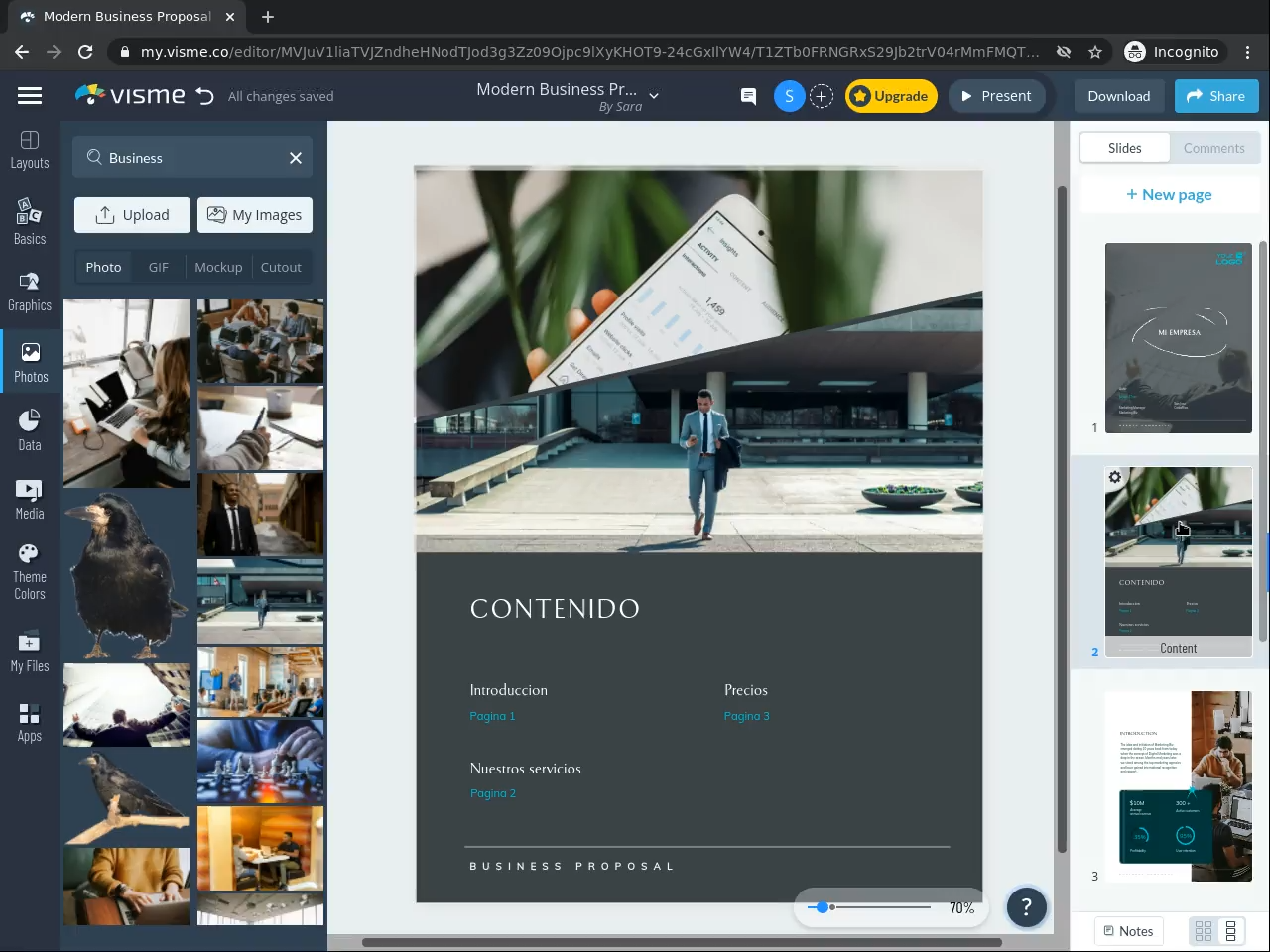
Task: Select the Cutout tab
Action: (281, 267)
